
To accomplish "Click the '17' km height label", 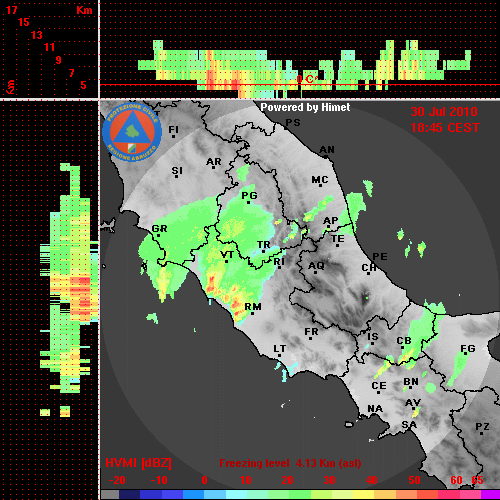I will click(x=11, y=10).
